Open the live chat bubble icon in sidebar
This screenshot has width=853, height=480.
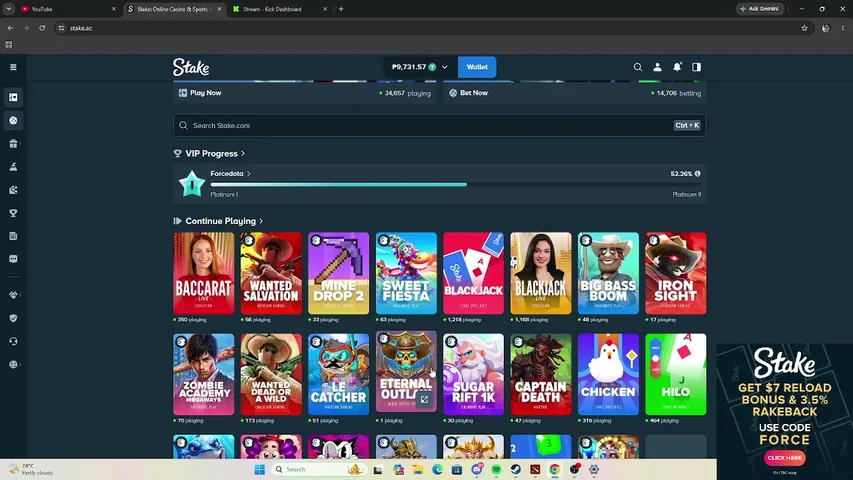[x=13, y=259]
